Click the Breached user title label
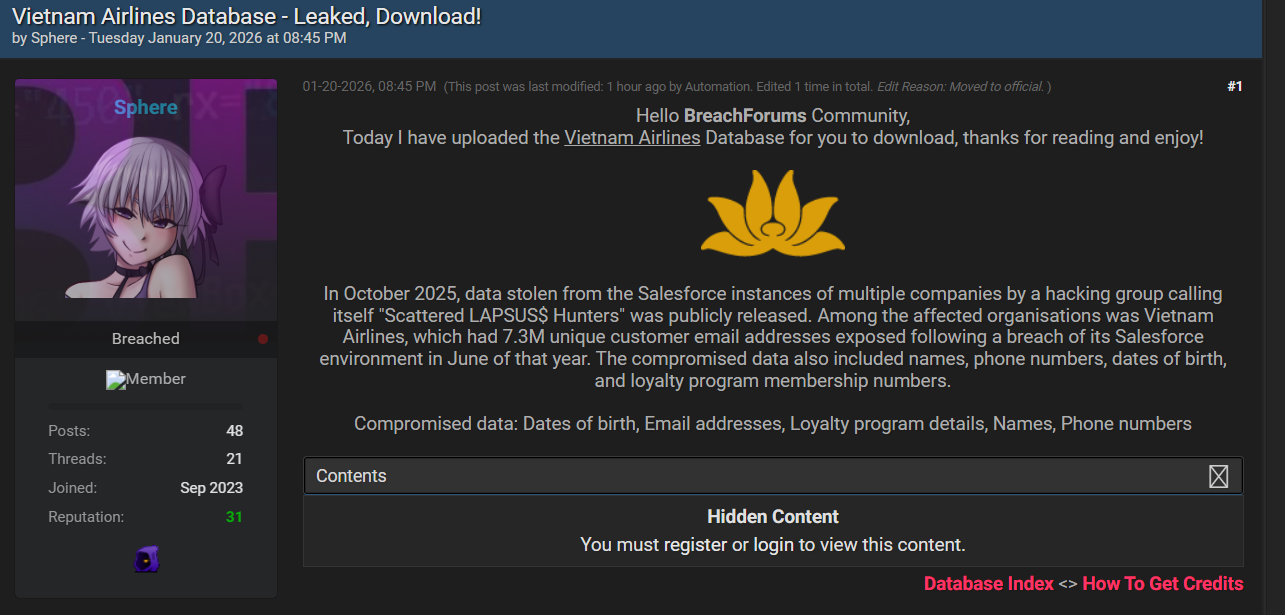Image resolution: width=1285 pixels, height=615 pixels. pos(146,339)
